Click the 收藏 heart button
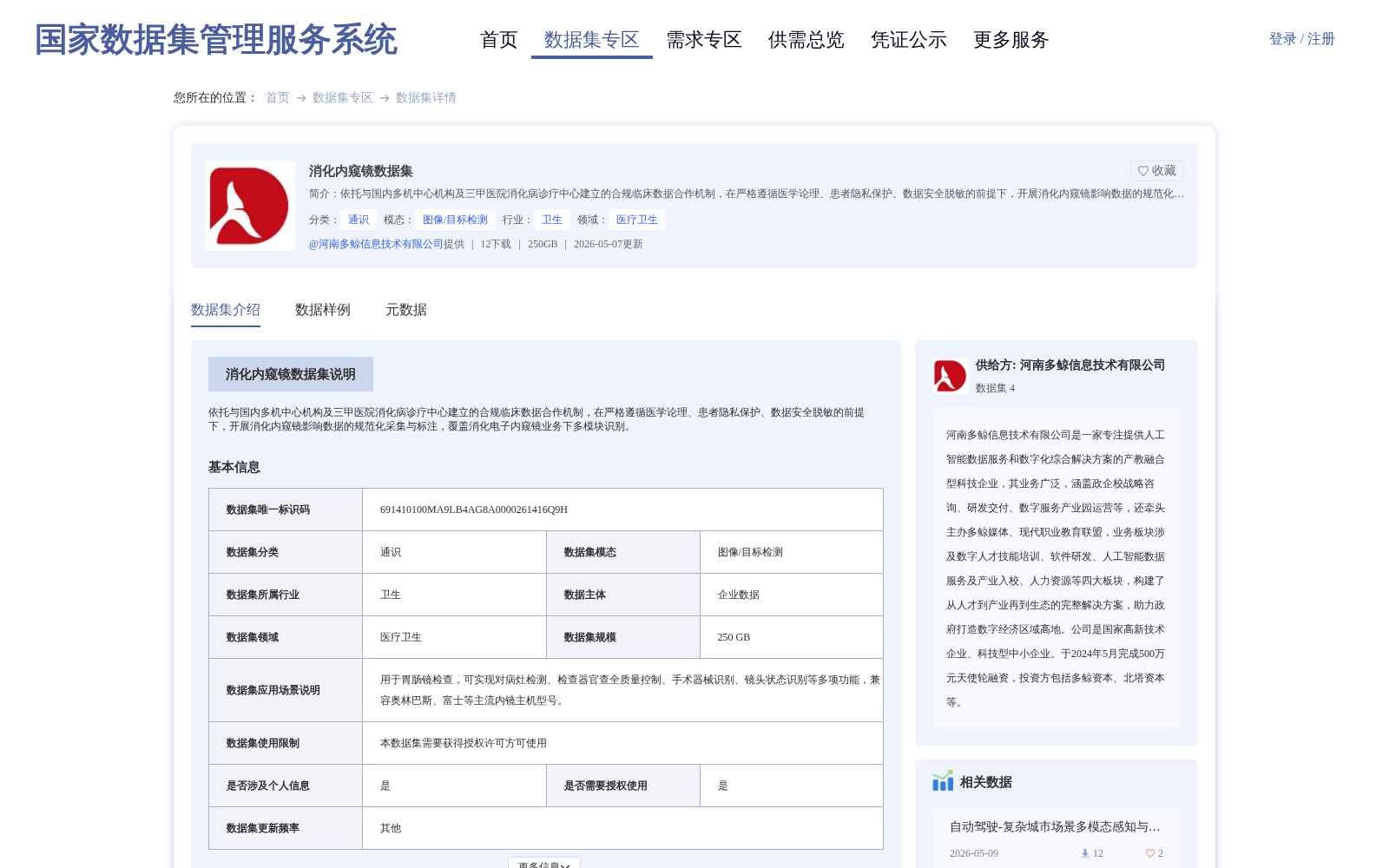Image resolution: width=1389 pixels, height=868 pixels. coord(1156,171)
